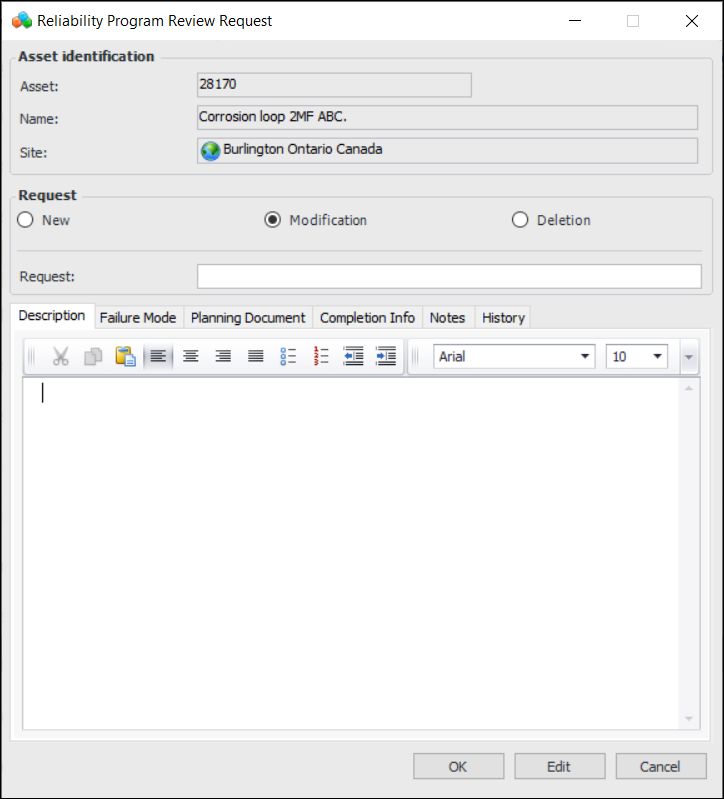Justify the description text

[x=256, y=356]
